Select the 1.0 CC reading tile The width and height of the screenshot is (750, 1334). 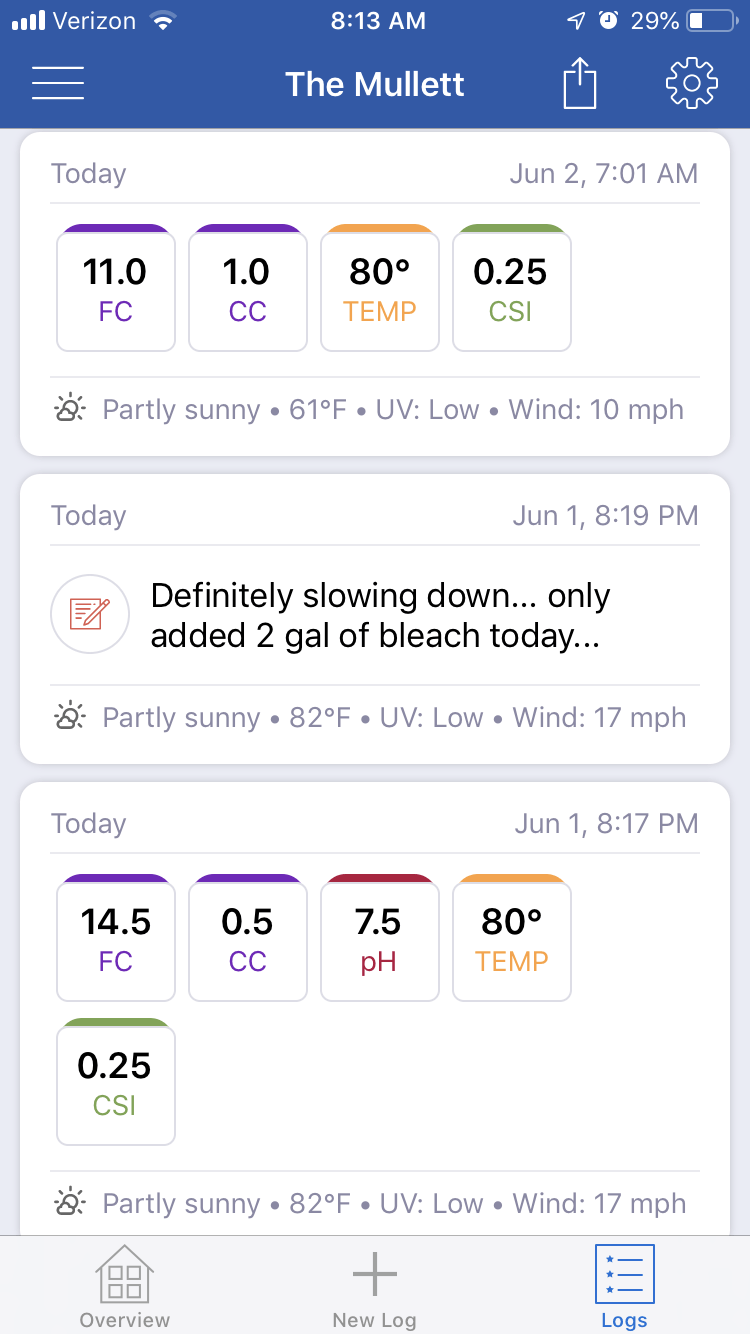tap(248, 288)
